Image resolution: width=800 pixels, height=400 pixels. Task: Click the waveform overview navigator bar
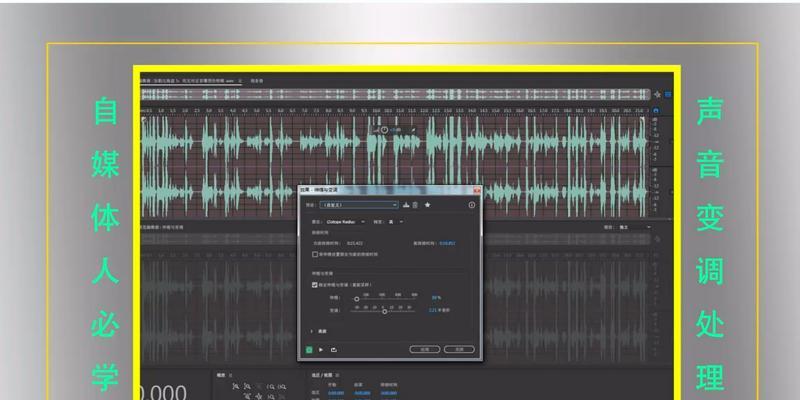[x=395, y=94]
